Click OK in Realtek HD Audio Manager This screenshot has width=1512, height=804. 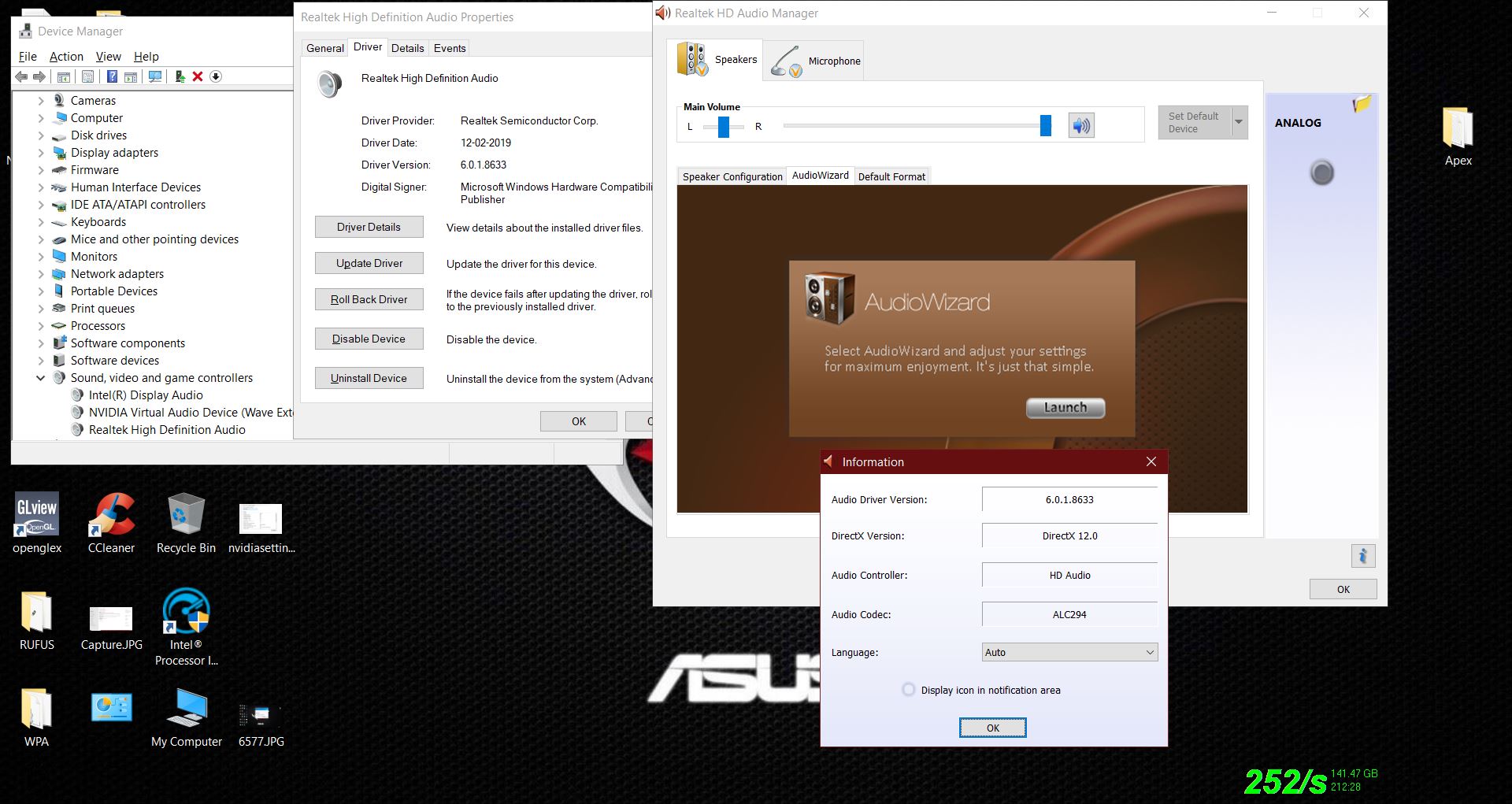tap(1343, 589)
